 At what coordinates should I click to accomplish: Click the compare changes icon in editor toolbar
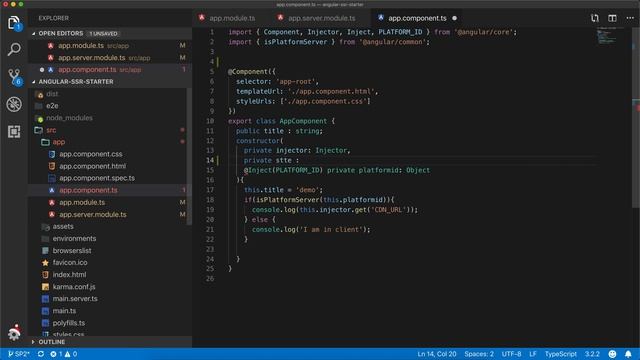594,18
